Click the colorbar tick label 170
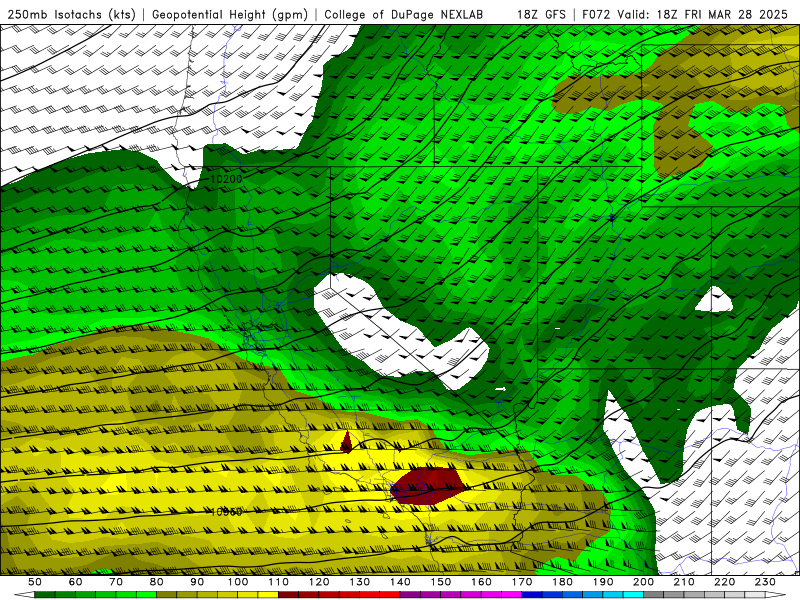This screenshot has height=600, width=800. pos(521,582)
